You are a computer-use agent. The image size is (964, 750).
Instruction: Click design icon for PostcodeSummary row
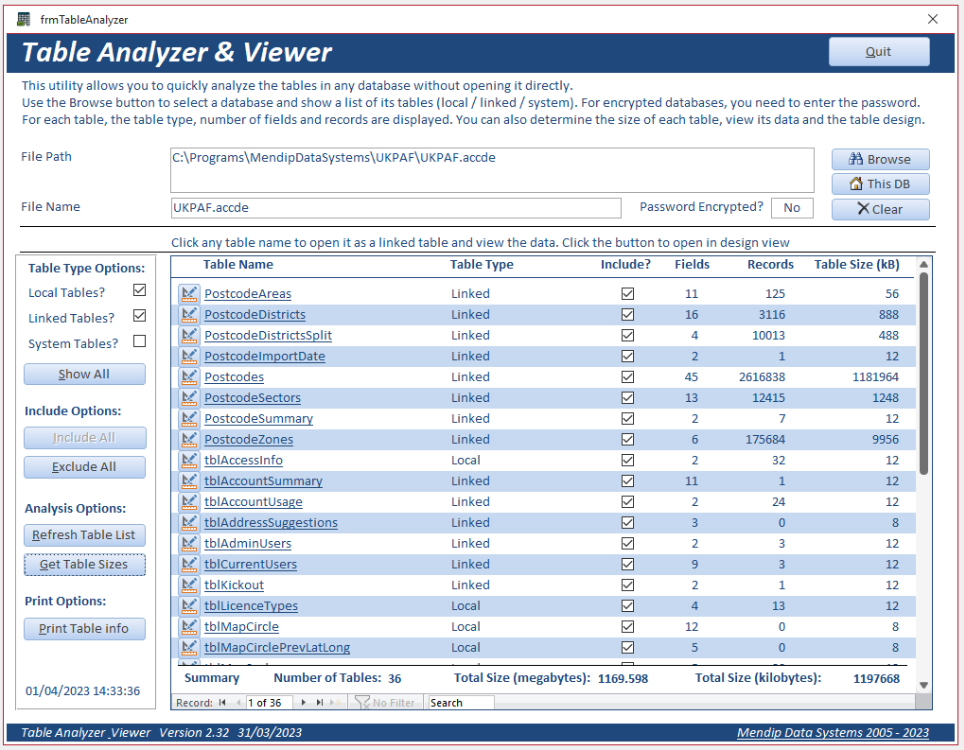(189, 419)
